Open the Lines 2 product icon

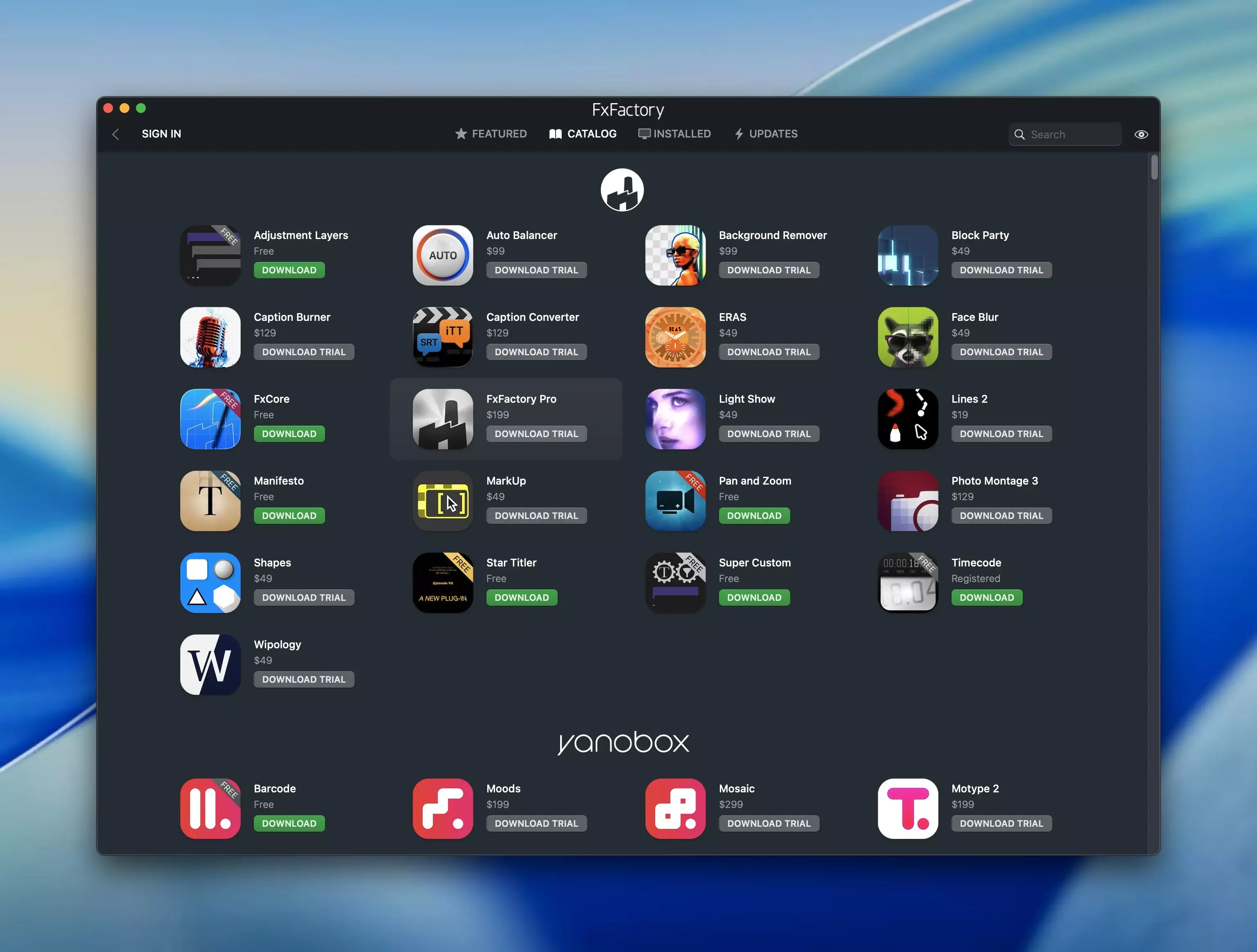[907, 419]
